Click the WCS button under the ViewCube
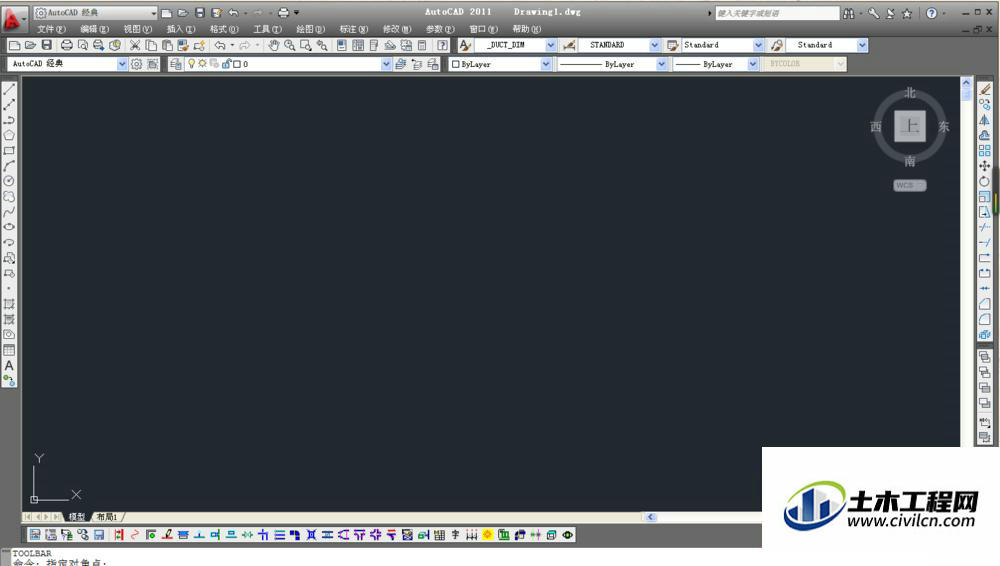Viewport: 1000px width, 566px height. 909,186
